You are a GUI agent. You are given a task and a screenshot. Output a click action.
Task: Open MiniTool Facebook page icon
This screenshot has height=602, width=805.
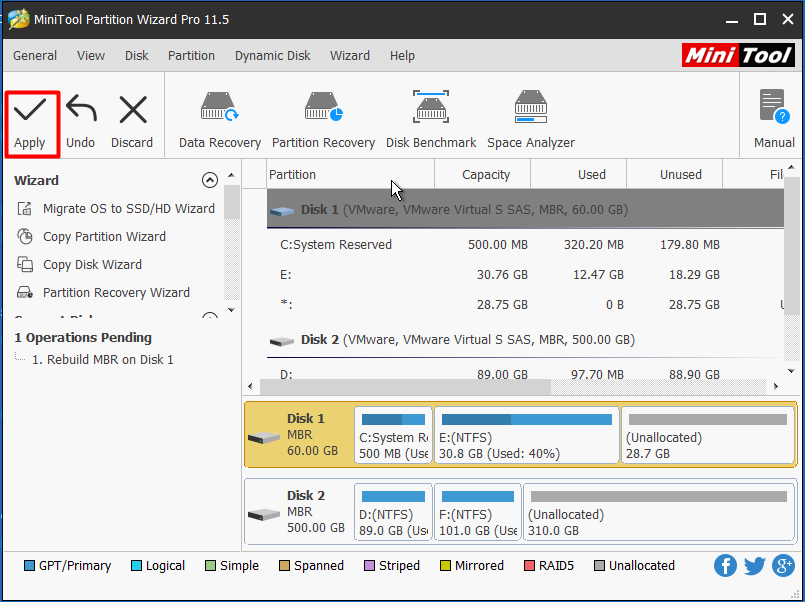coord(725,566)
